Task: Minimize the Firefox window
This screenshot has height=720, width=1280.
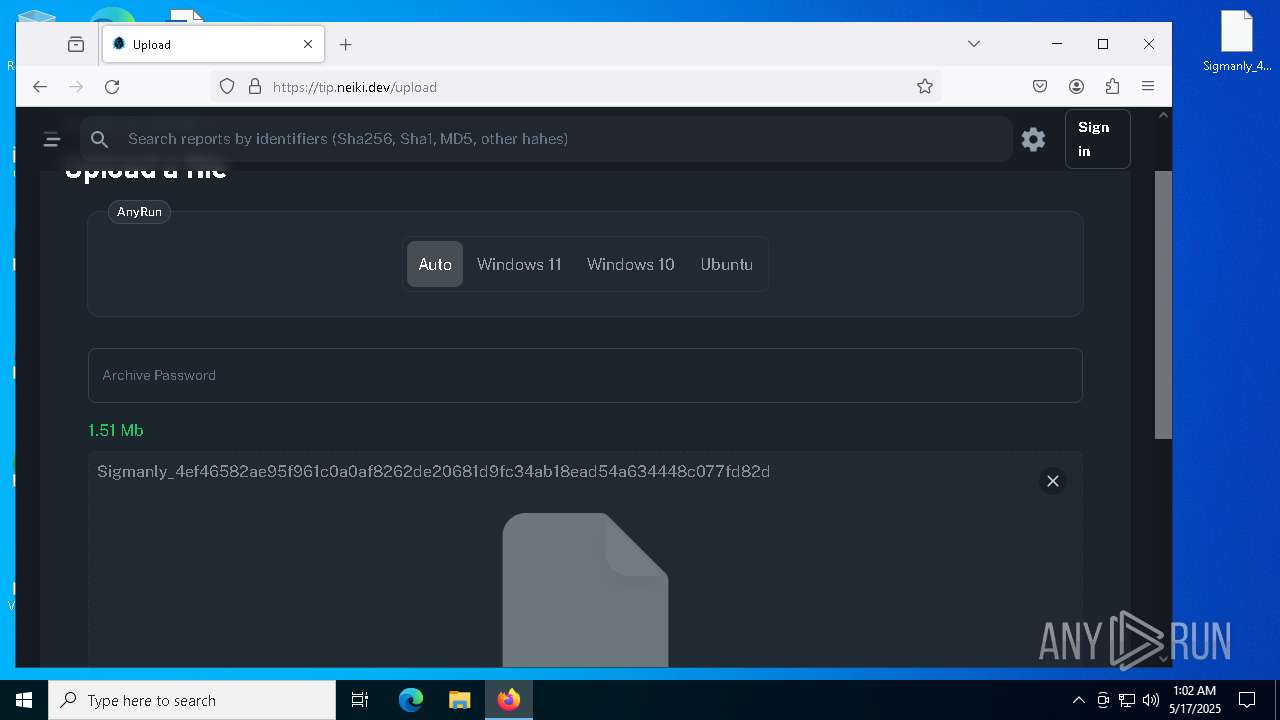Action: (1057, 44)
